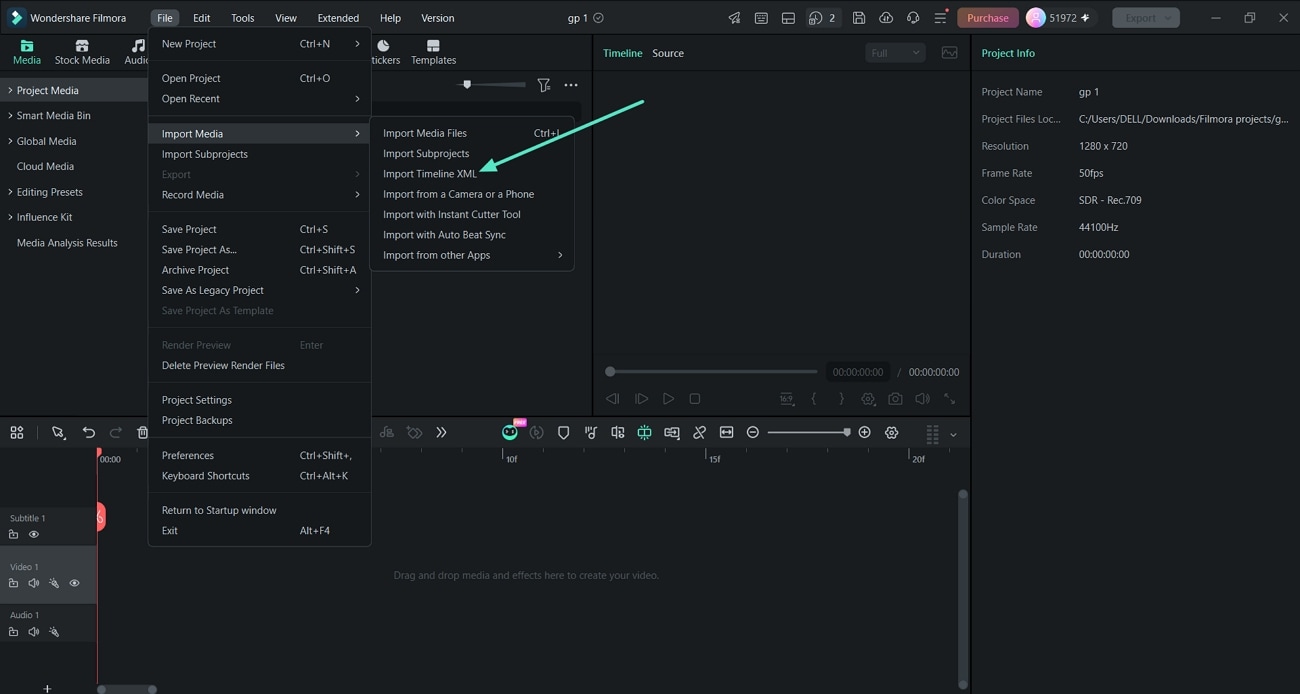Click the shield marker icon in timeline toolbar
The image size is (1300, 694).
pos(563,433)
